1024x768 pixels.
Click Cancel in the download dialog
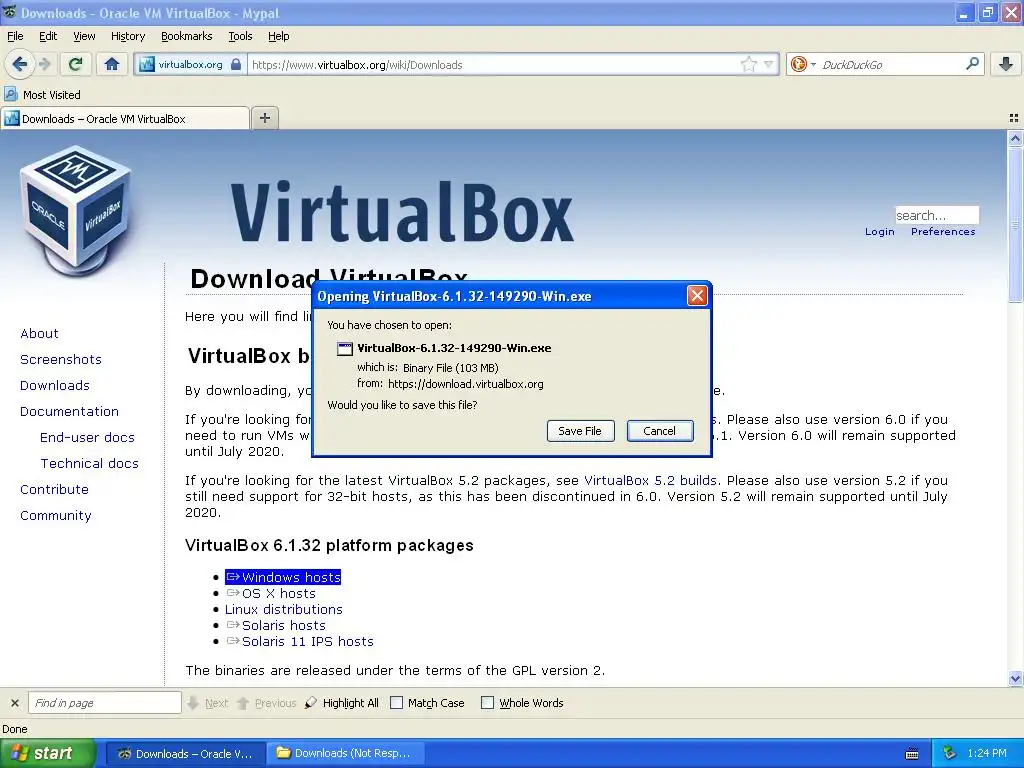(x=660, y=431)
